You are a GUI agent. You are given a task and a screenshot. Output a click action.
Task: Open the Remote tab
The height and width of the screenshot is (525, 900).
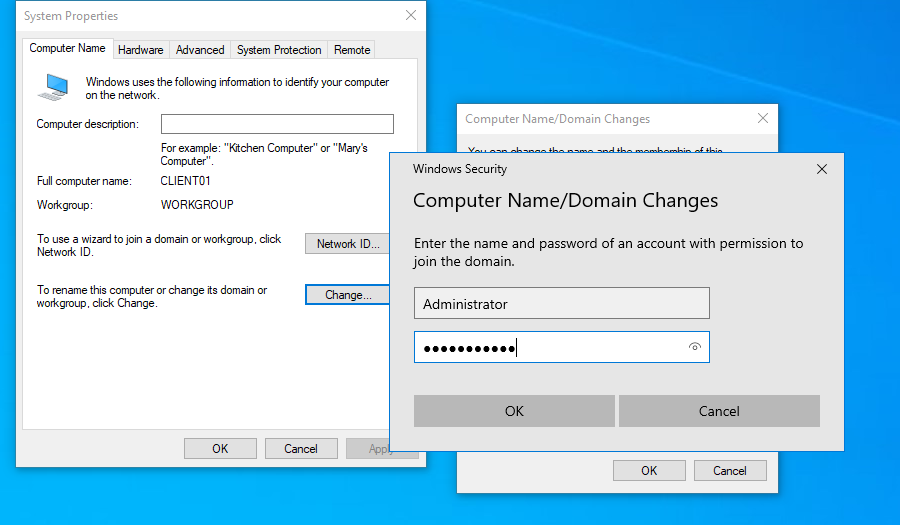(352, 50)
